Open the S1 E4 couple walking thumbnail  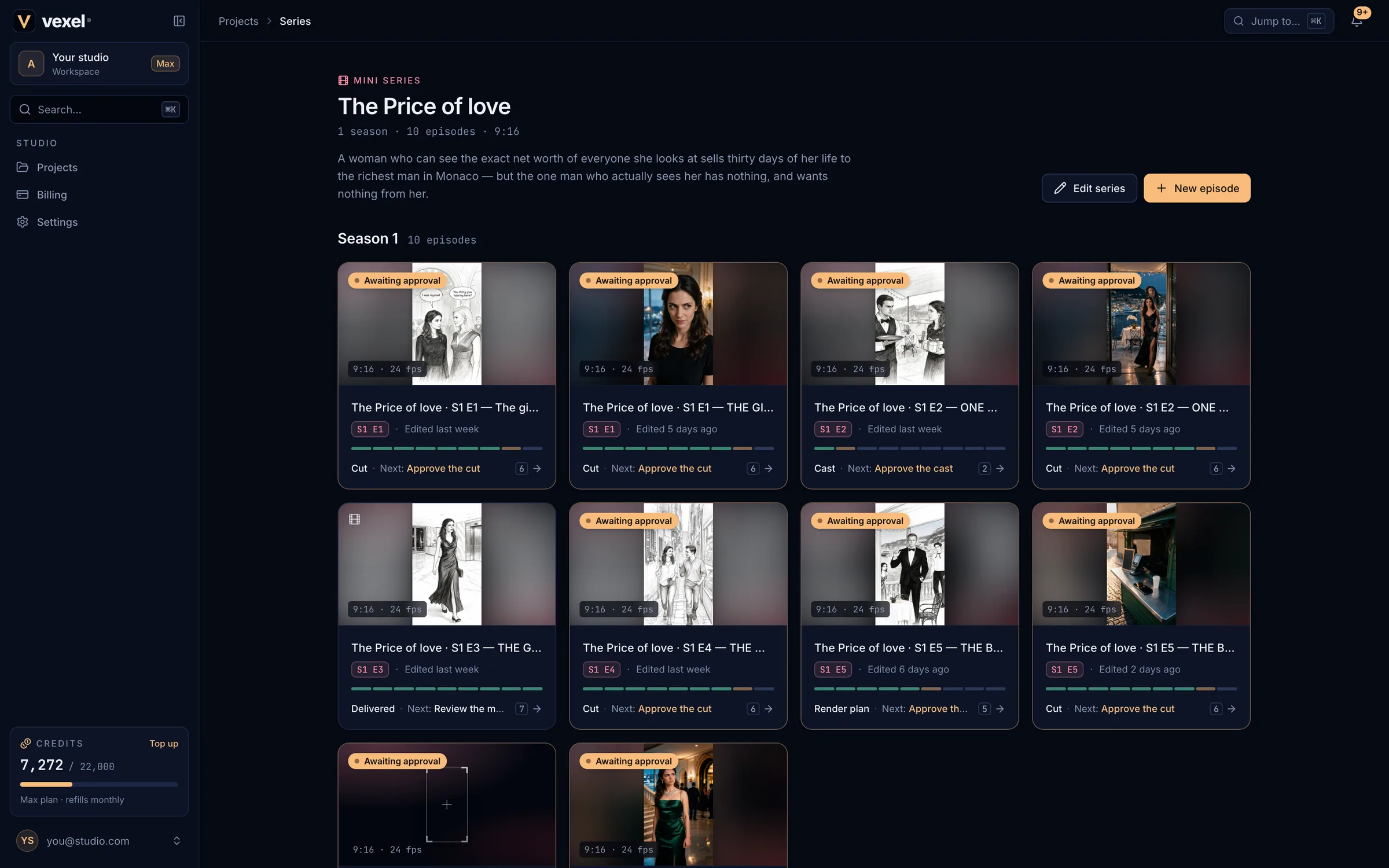678,564
